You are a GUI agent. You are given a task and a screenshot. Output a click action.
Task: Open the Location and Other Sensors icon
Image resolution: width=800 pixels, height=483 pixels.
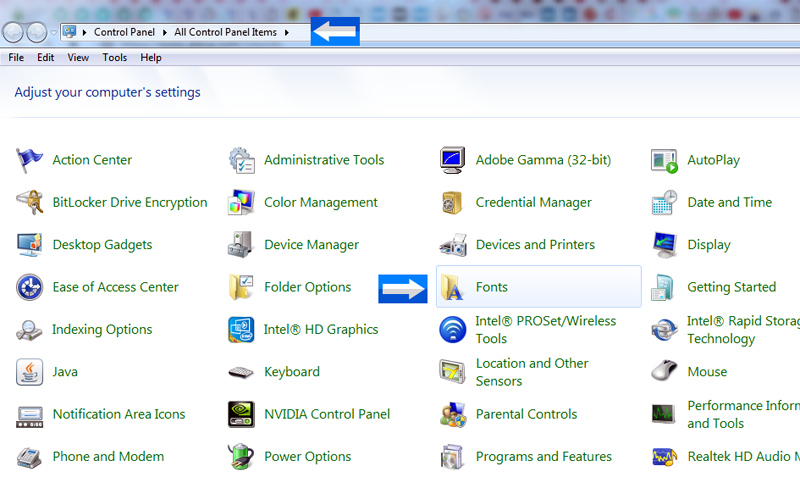pyautogui.click(x=453, y=372)
